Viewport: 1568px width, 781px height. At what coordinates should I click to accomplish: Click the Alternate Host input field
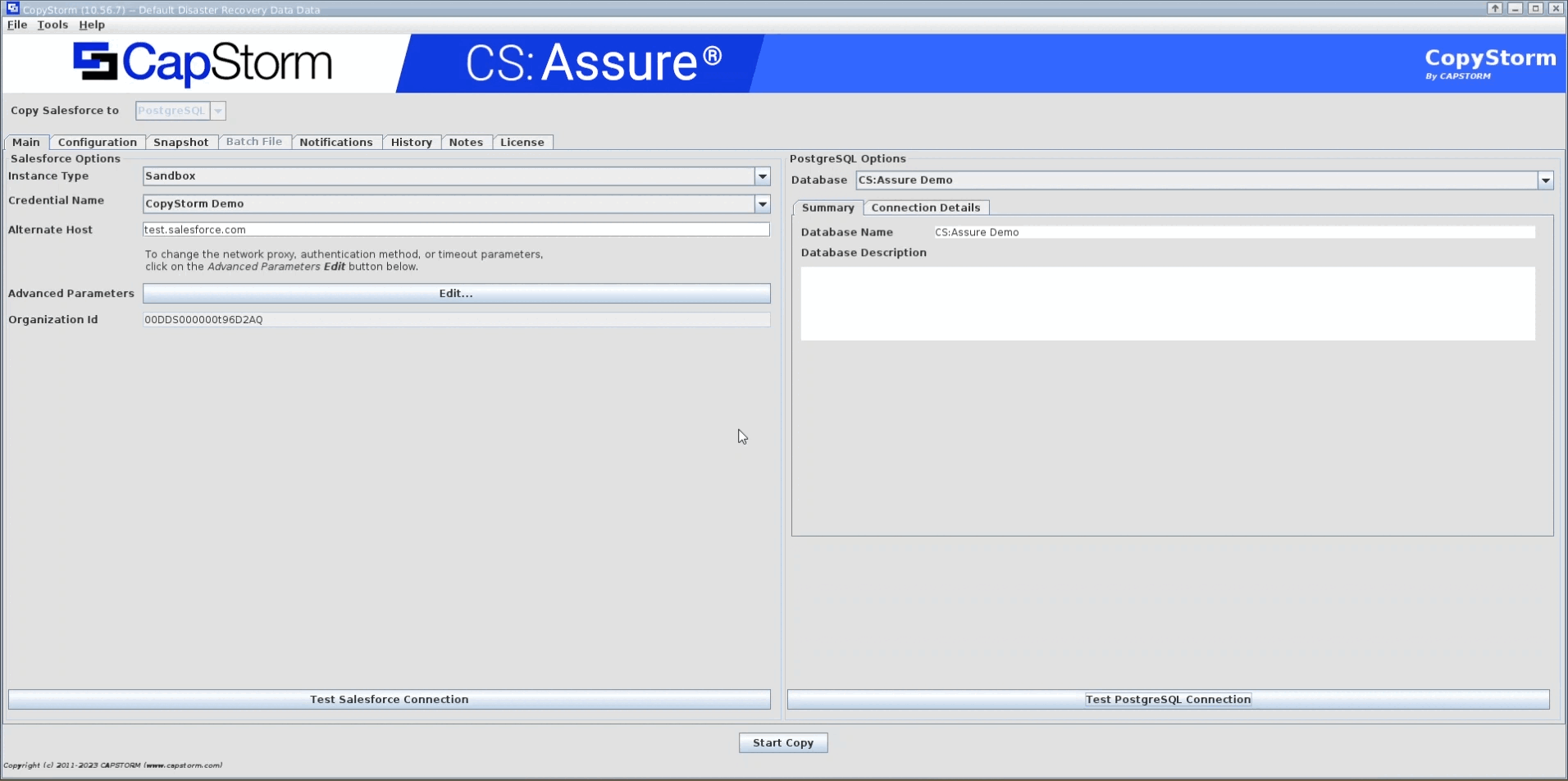(x=456, y=230)
